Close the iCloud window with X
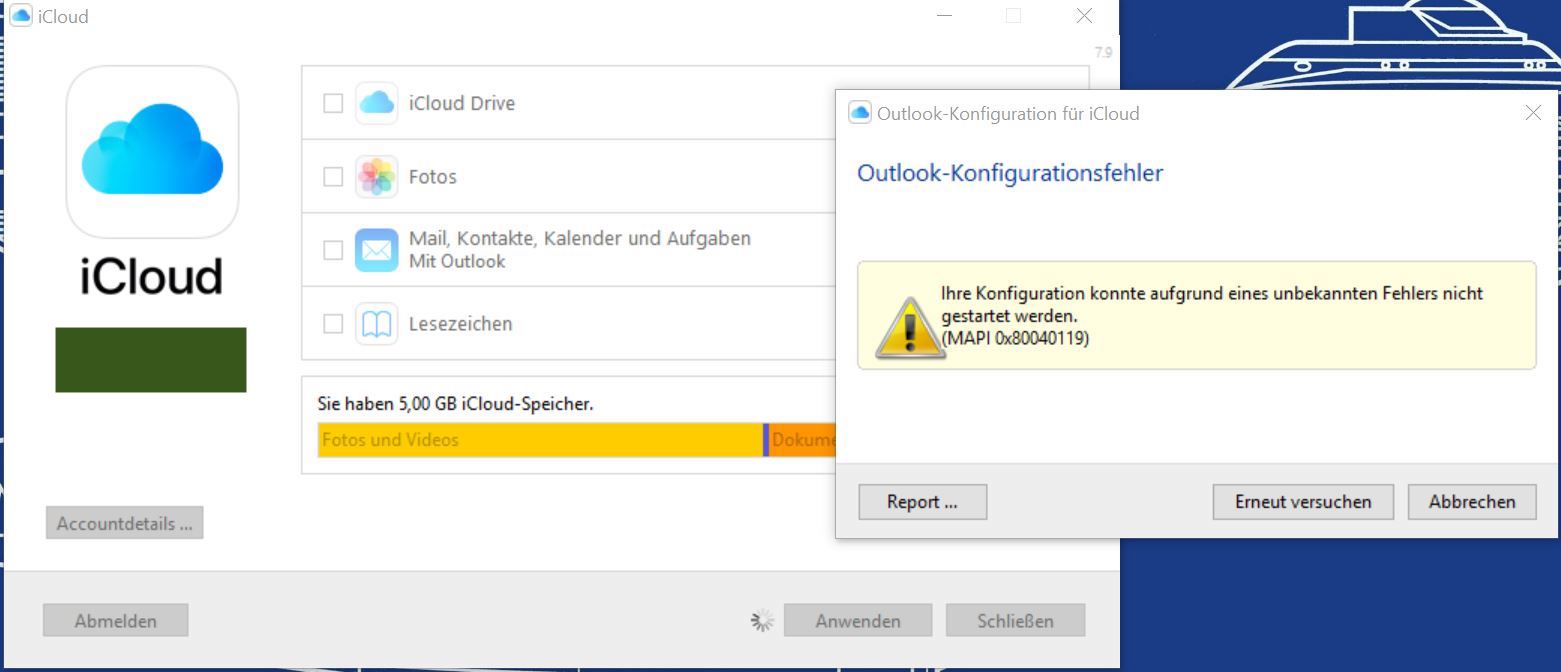The height and width of the screenshot is (672, 1561). (x=1084, y=15)
